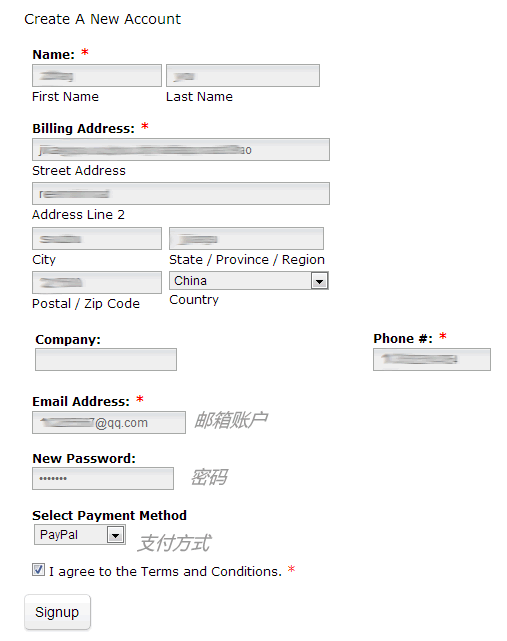Image resolution: width=507 pixels, height=641 pixels.
Task: Click the Select Payment Method heading
Action: tap(109, 515)
